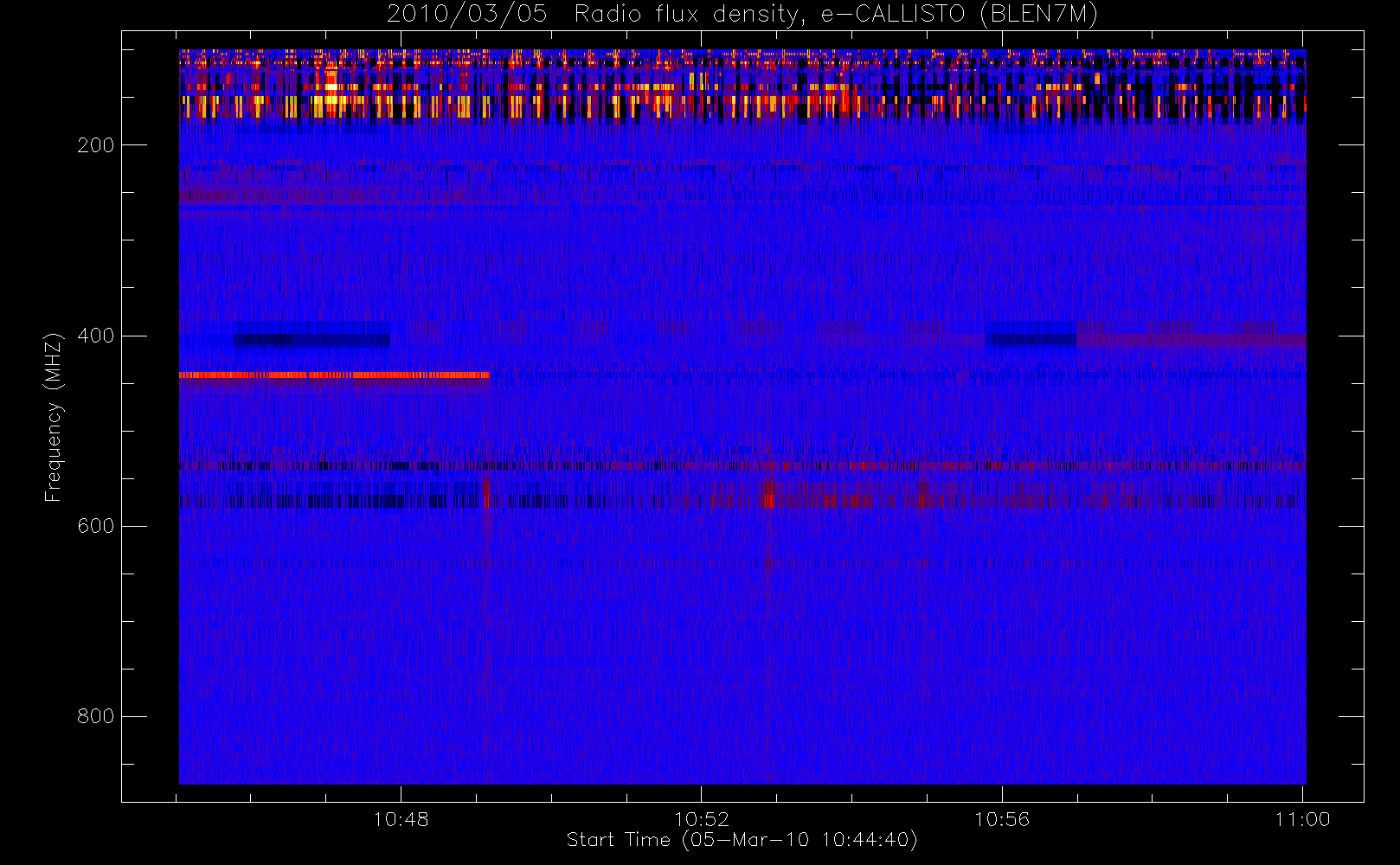Click the bright red burst spot near 10:53 at 570 MHz
Viewport: 1400px width, 865px height.
[768, 499]
